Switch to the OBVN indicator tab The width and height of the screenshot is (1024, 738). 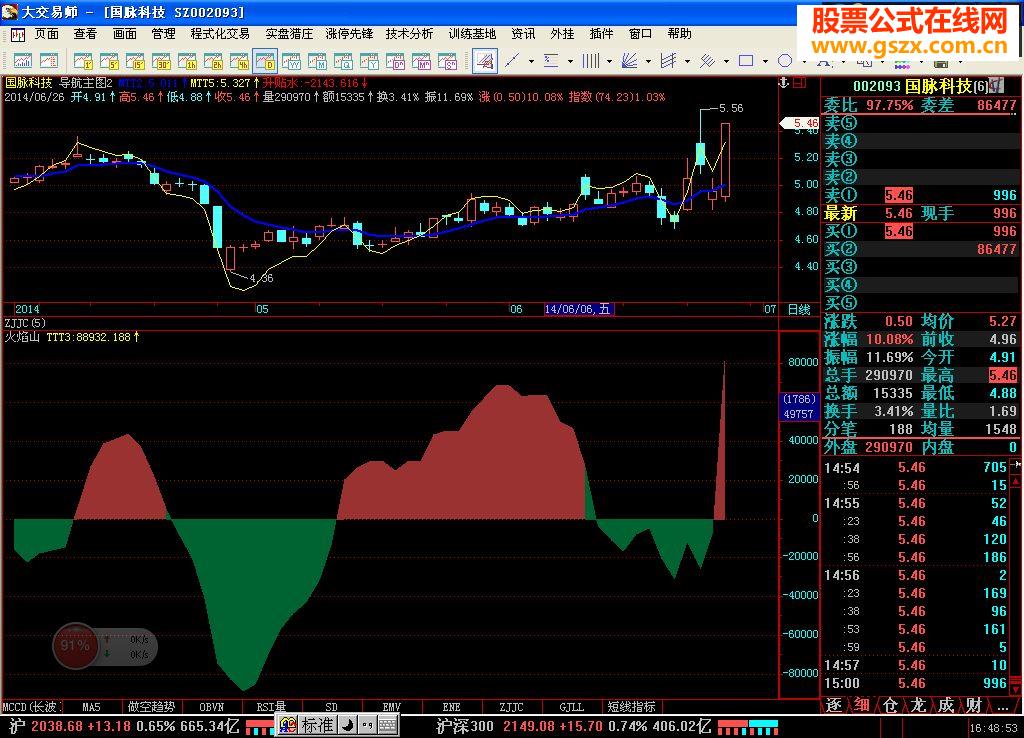(x=211, y=707)
